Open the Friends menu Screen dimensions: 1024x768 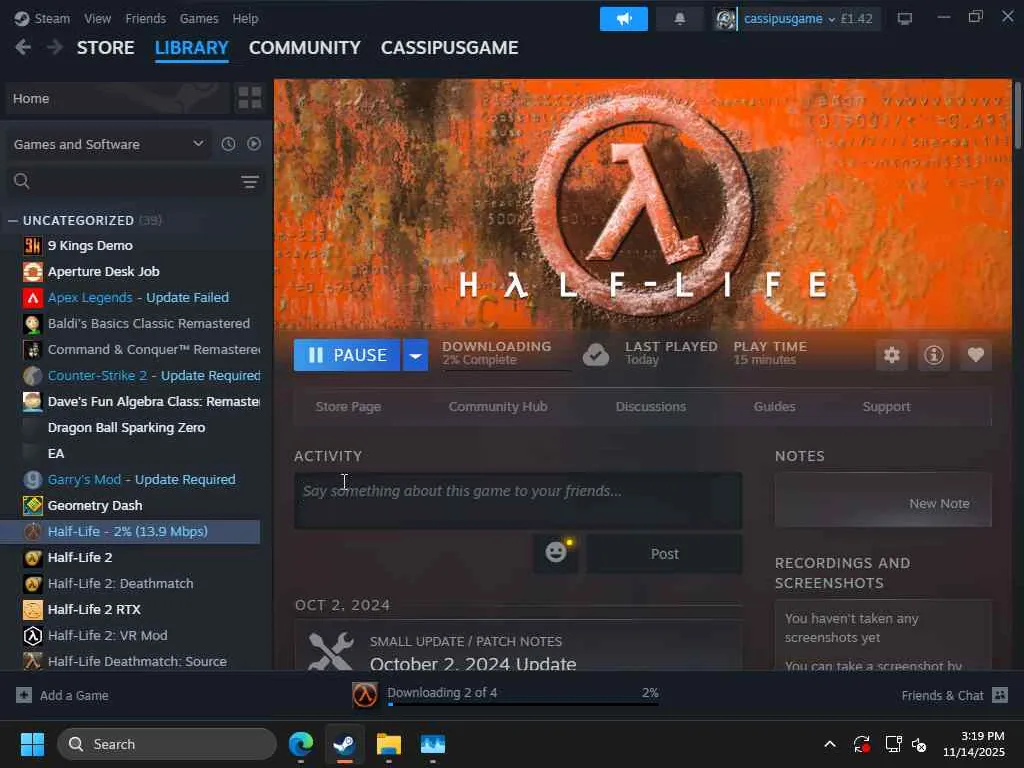click(145, 18)
